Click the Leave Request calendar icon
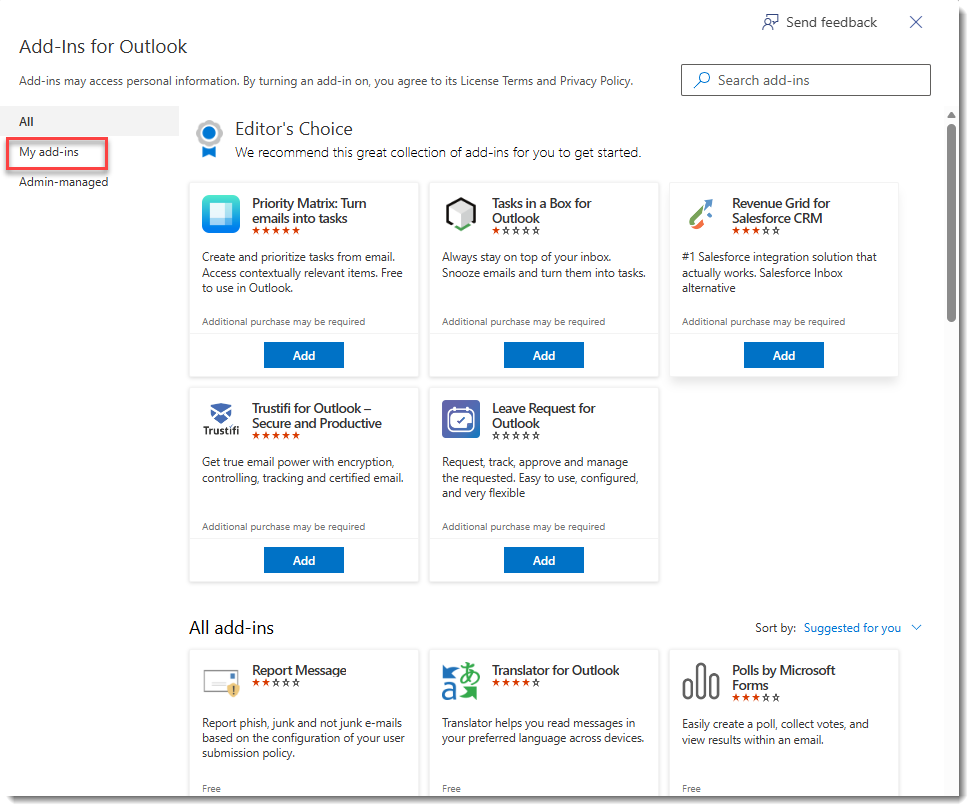The height and width of the screenshot is (811, 974). click(461, 419)
